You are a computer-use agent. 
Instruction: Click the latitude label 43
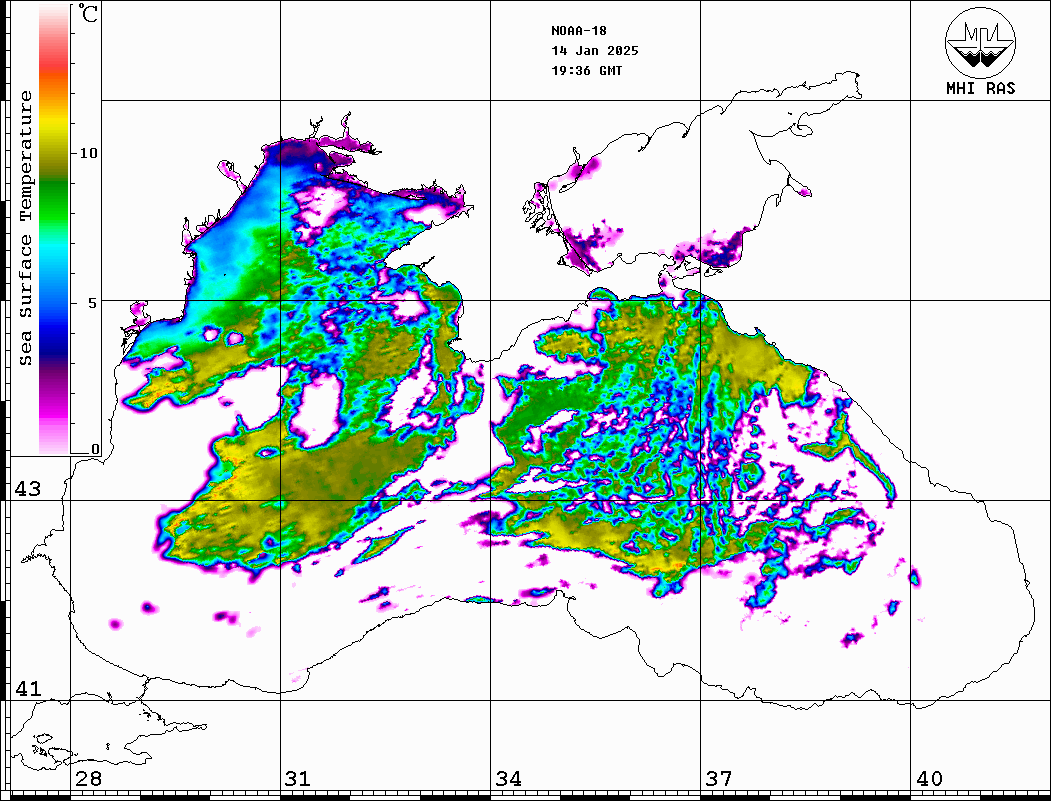(x=28, y=489)
